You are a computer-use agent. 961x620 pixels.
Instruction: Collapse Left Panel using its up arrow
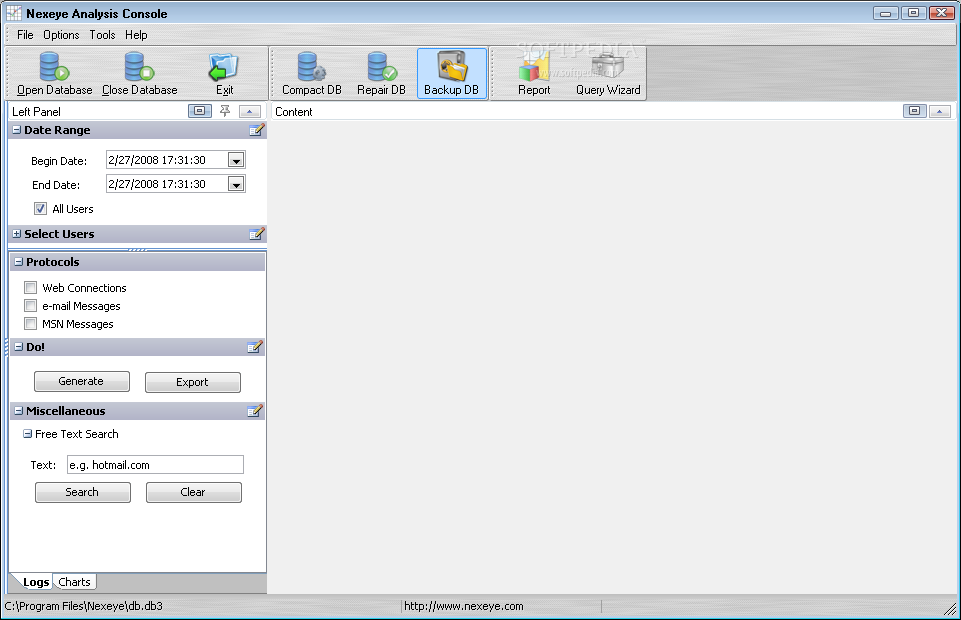[x=249, y=111]
